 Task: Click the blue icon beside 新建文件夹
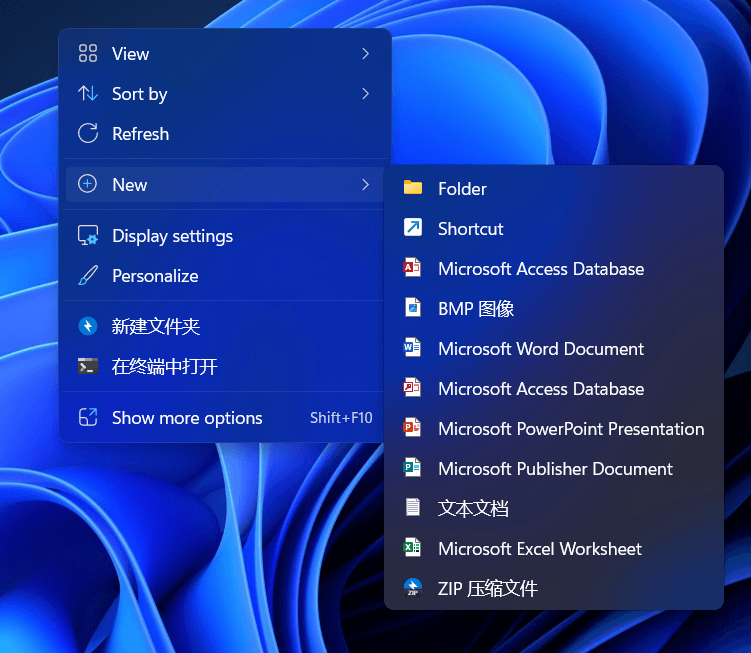click(x=88, y=326)
